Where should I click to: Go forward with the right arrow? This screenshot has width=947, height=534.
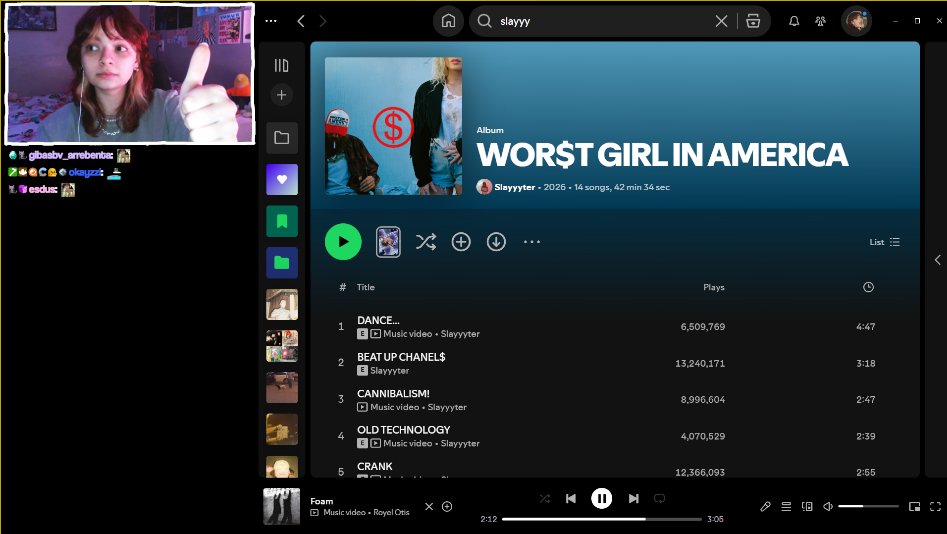323,21
